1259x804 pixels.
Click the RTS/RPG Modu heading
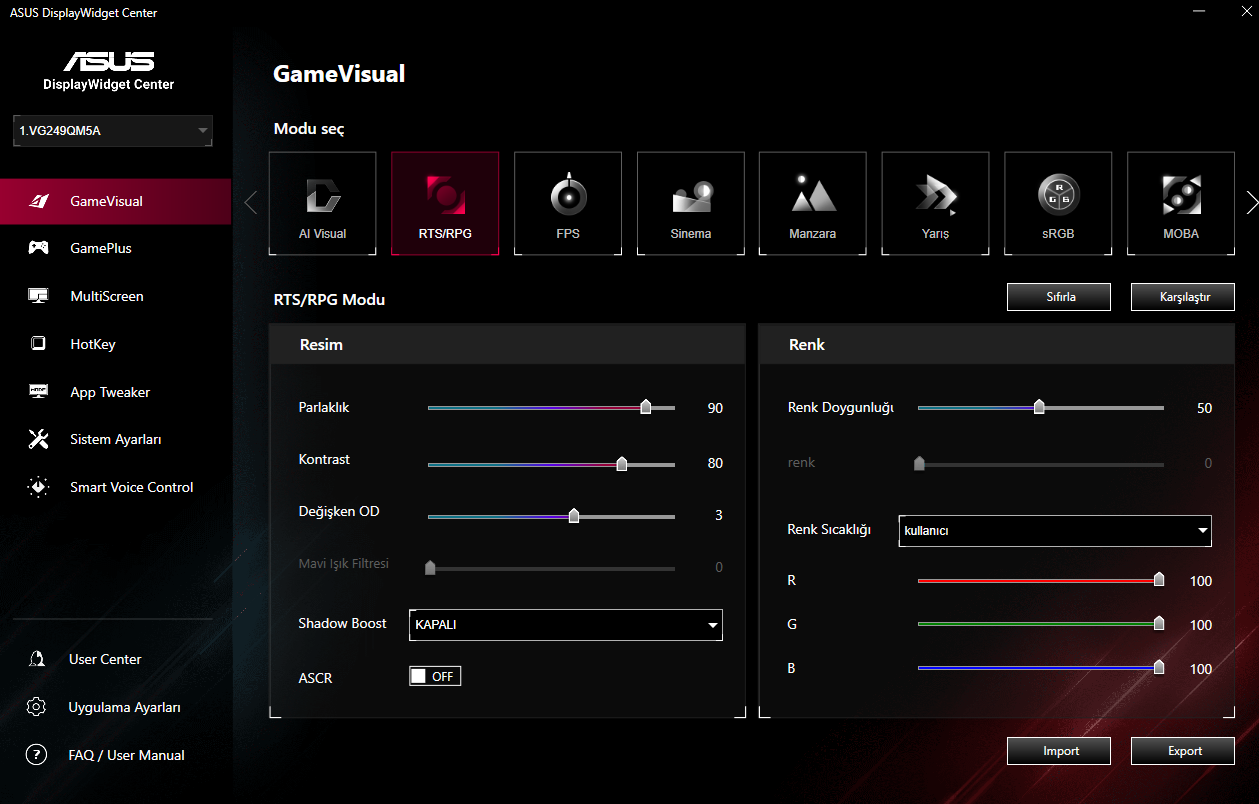(329, 299)
